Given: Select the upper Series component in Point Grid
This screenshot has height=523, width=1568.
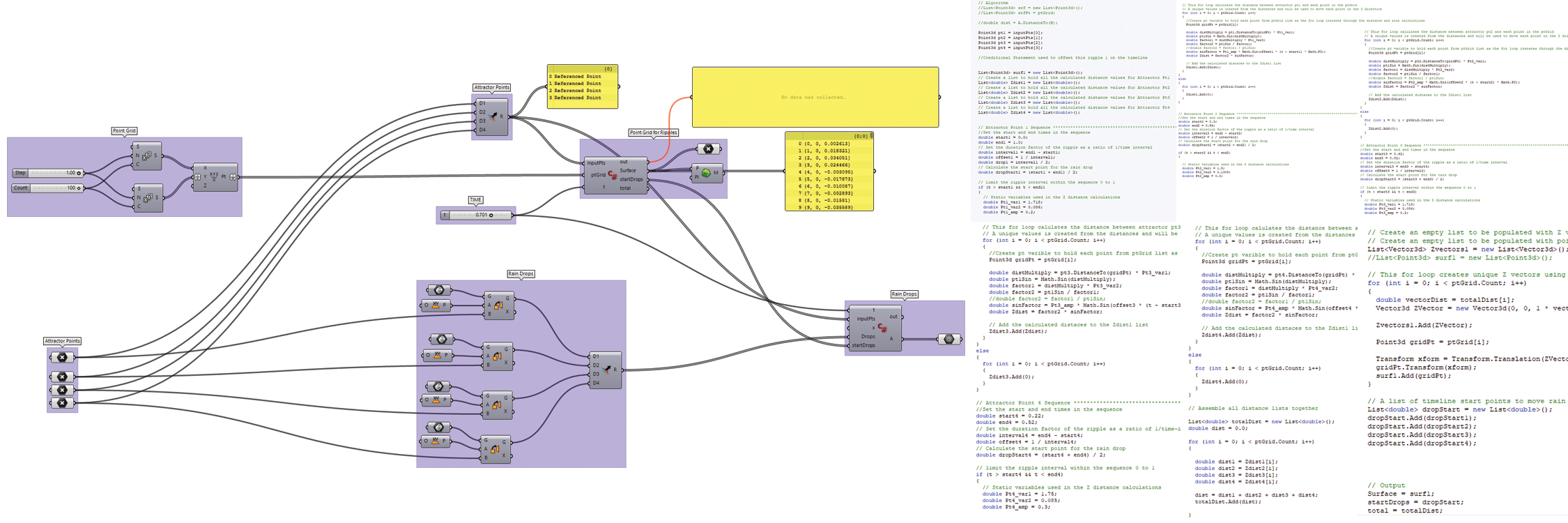Looking at the screenshot, I should [147, 156].
